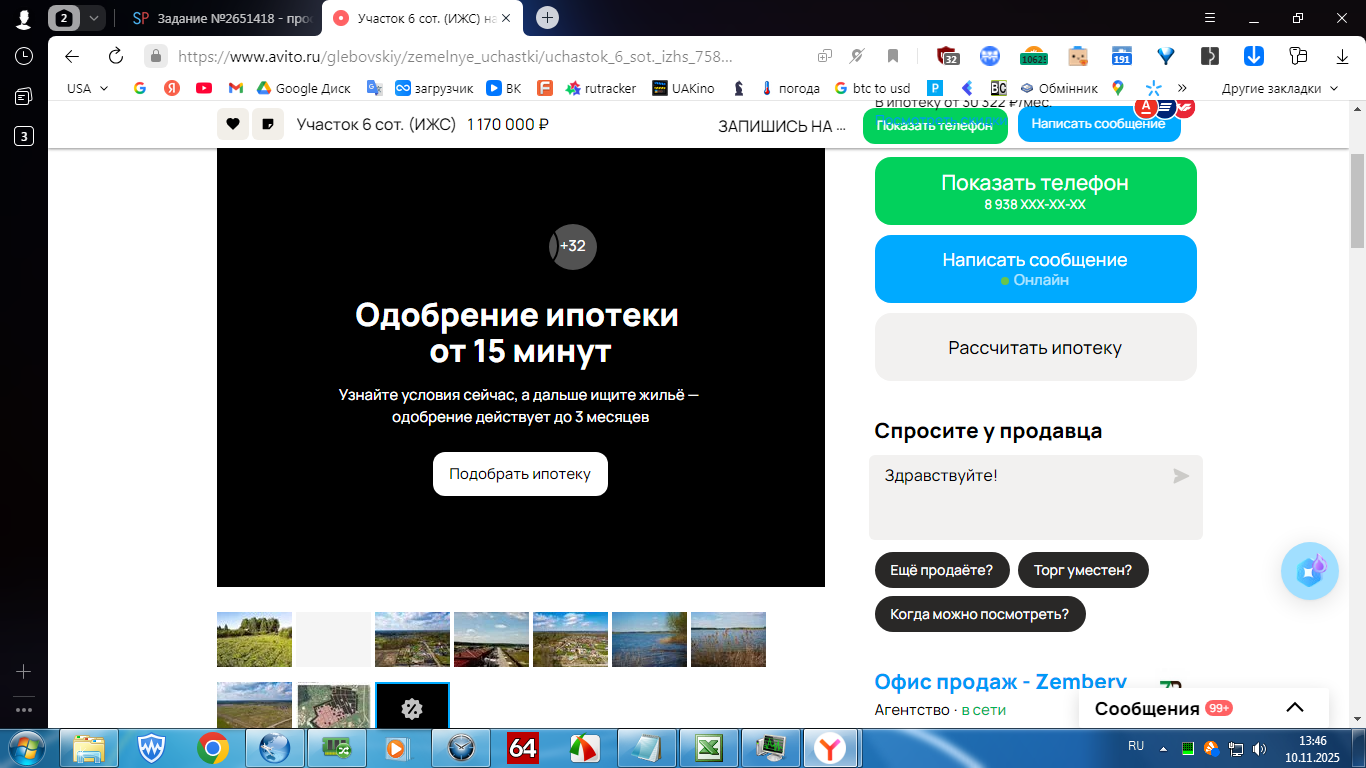Image resolution: width=1366 pixels, height=768 pixels.
Task: Show hidden system tray icons arrow
Action: tap(1163, 748)
